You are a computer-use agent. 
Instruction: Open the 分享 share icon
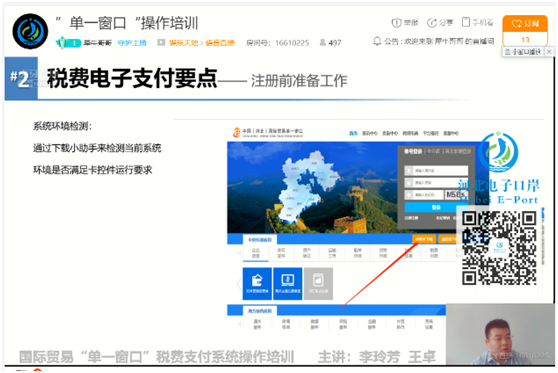432,23
